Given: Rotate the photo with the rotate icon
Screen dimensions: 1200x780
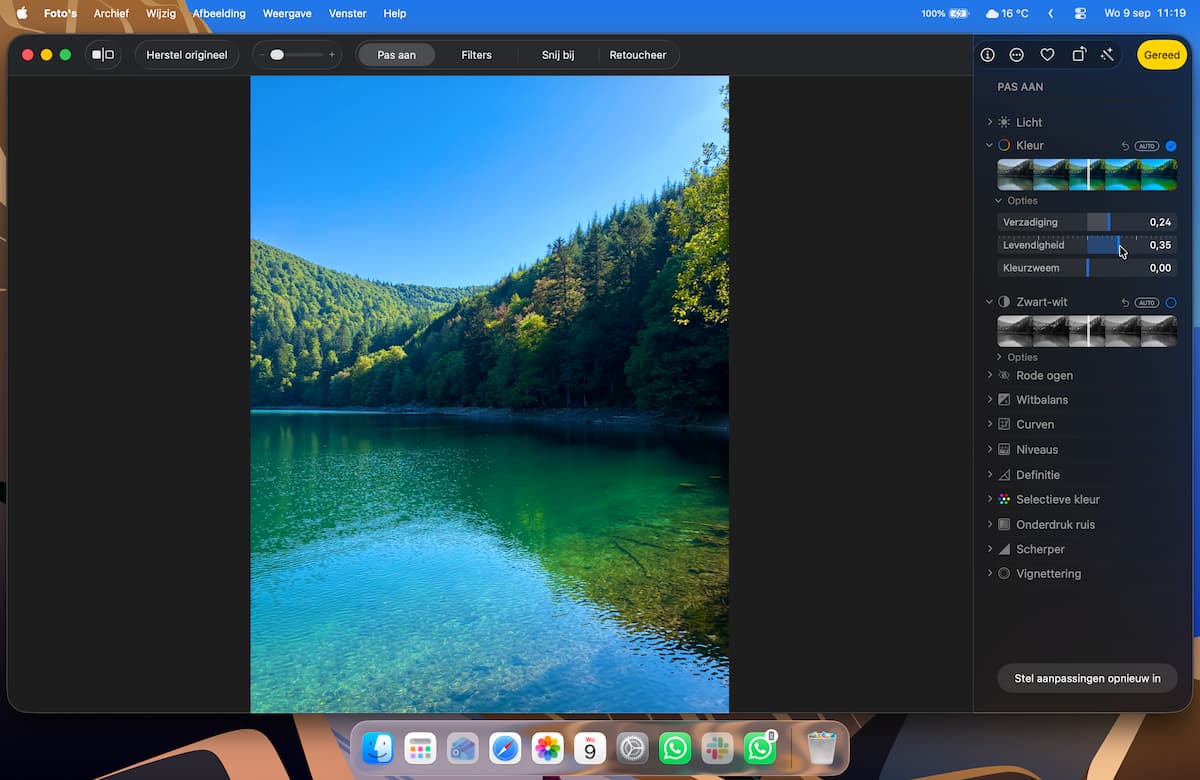Looking at the screenshot, I should (1078, 55).
